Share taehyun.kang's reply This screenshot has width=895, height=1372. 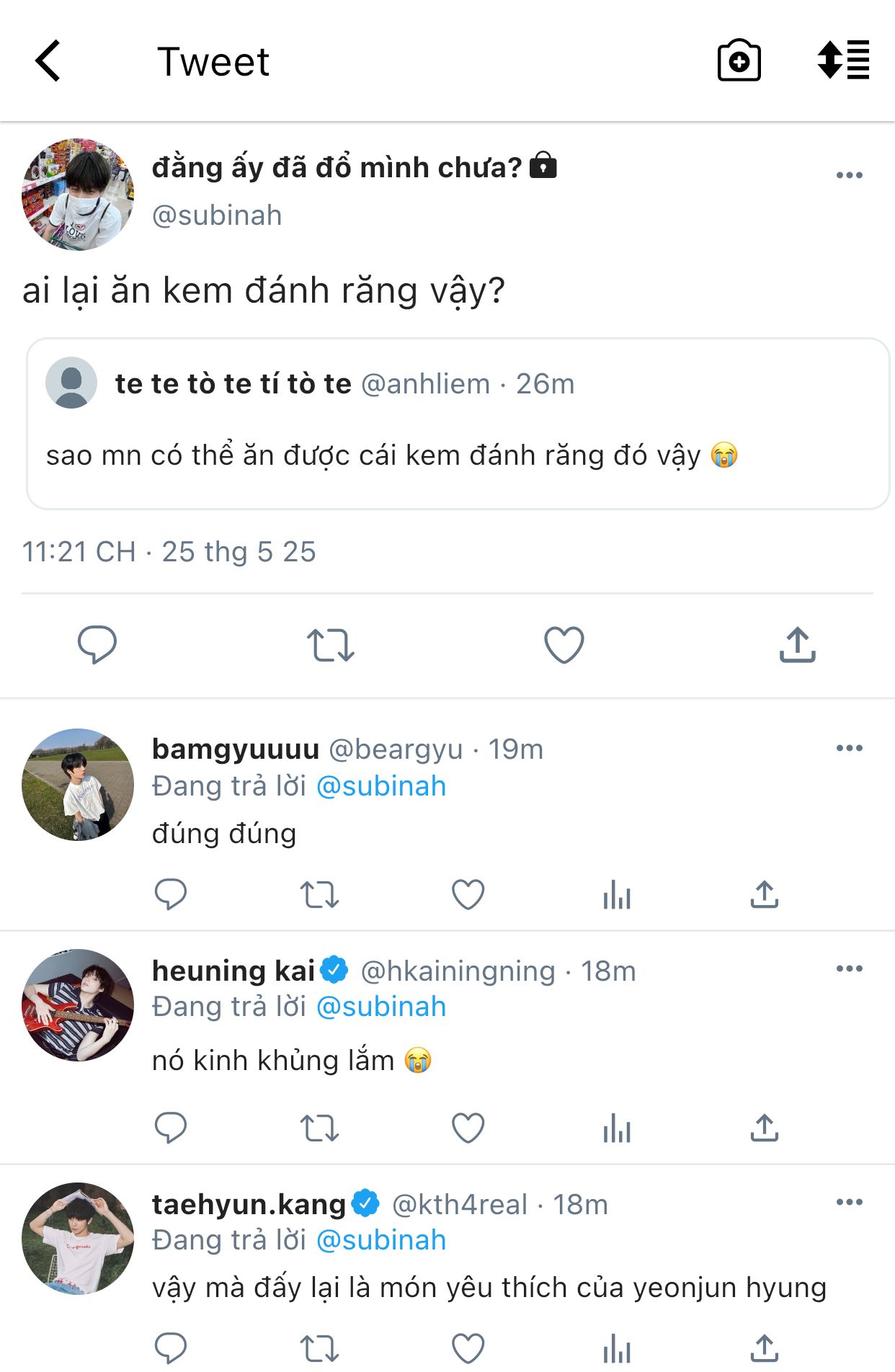coord(764,1347)
